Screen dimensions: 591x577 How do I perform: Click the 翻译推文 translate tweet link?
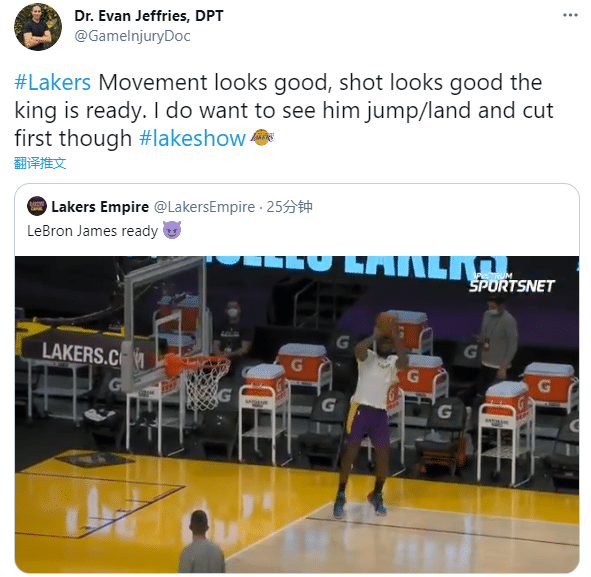click(x=40, y=163)
